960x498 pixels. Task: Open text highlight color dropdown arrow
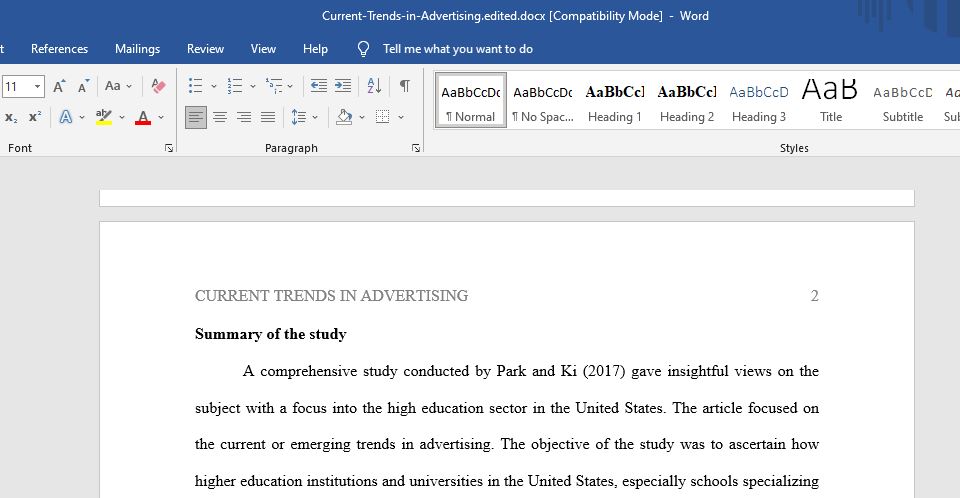coord(122,117)
